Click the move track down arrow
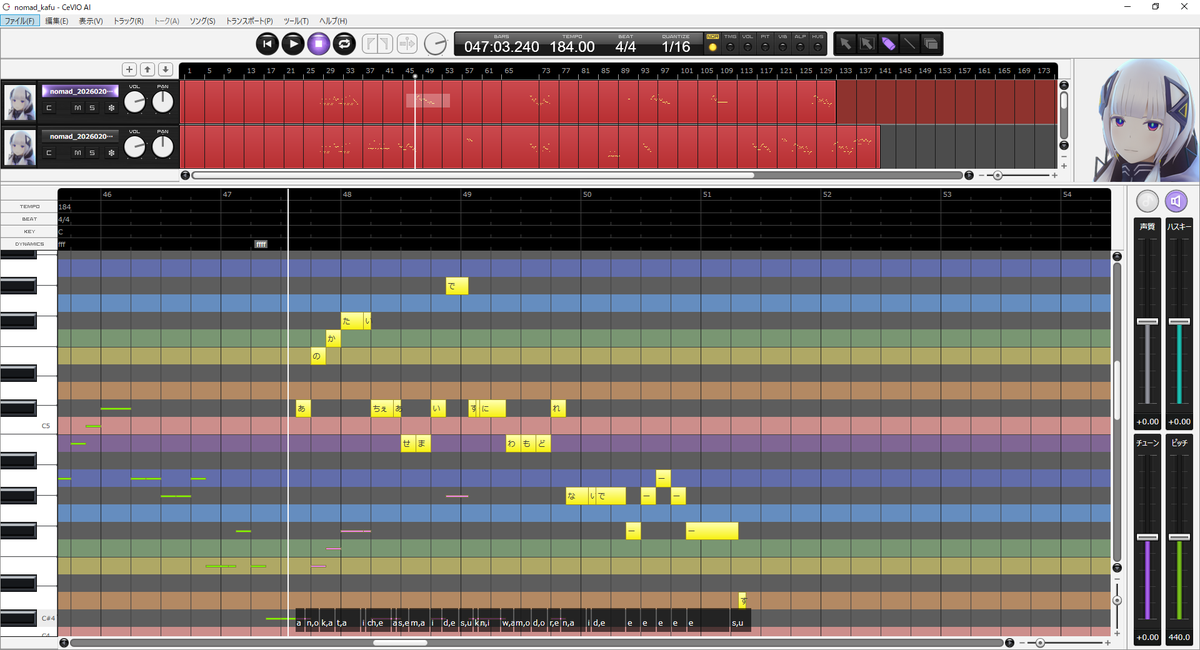Viewport: 1200px width, 650px height. 165,69
